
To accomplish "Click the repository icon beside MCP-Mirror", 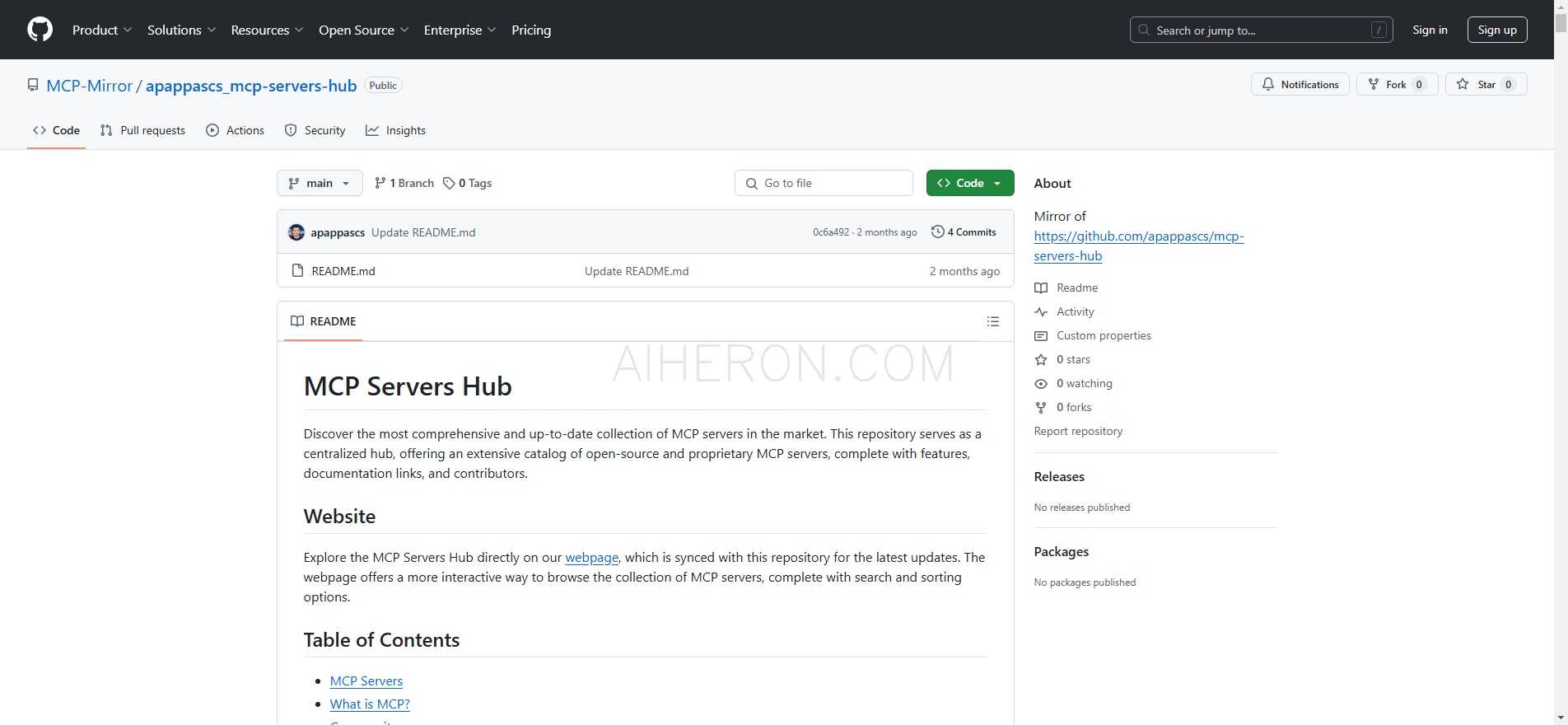I will [x=33, y=85].
